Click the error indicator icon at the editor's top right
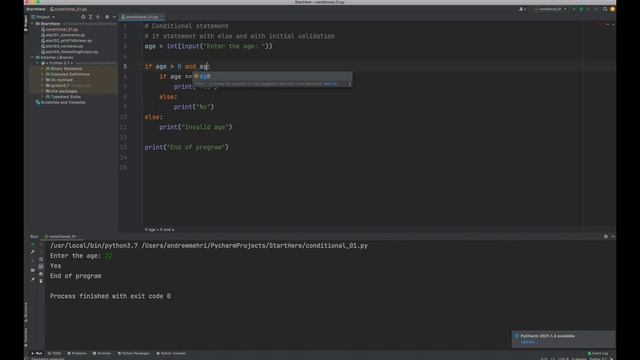The width and height of the screenshot is (640, 360). pyautogui.click(x=599, y=25)
